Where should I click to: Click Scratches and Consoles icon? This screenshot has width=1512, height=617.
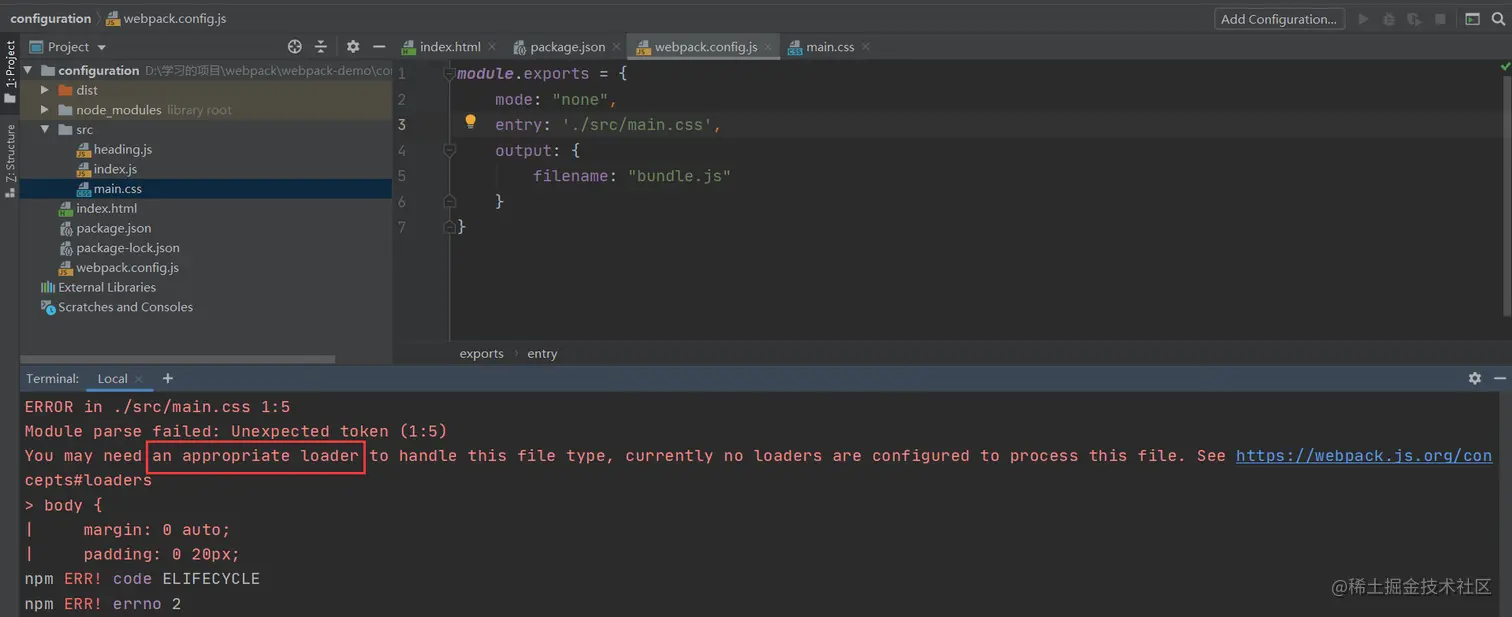[47, 307]
